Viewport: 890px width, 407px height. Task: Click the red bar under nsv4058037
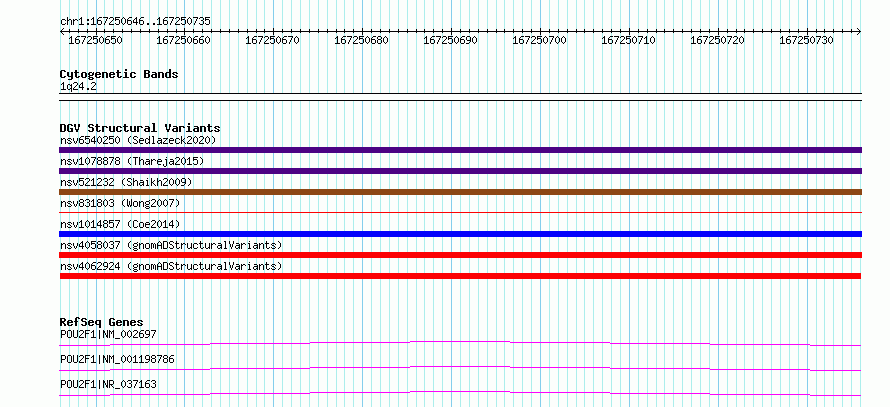461,255
